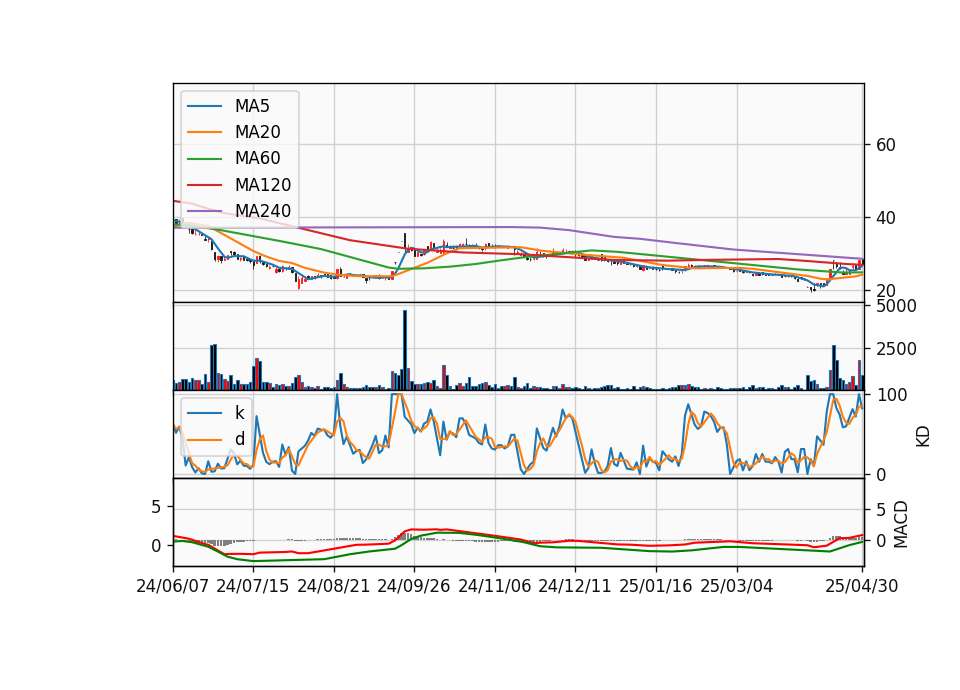
Task: Click the 24/11/06 date axis label
Action: pyautogui.click(x=495, y=586)
